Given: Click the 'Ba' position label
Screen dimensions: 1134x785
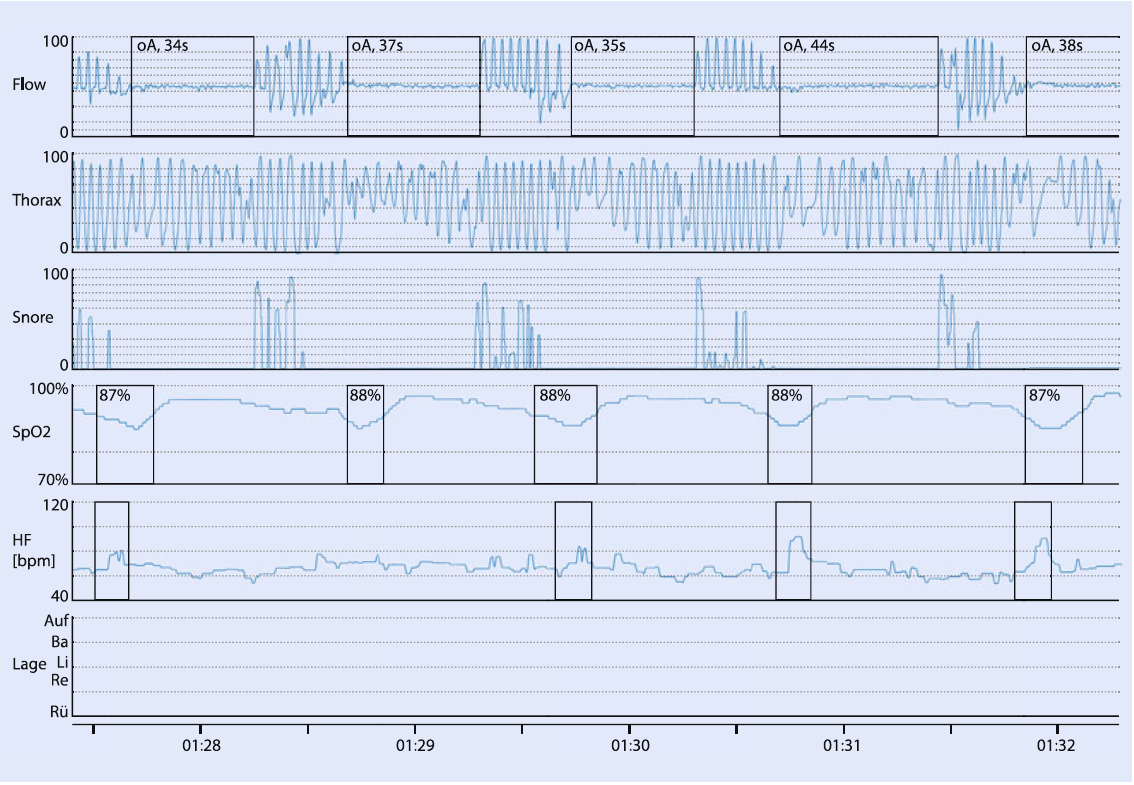Looking at the screenshot, I should (60, 642).
